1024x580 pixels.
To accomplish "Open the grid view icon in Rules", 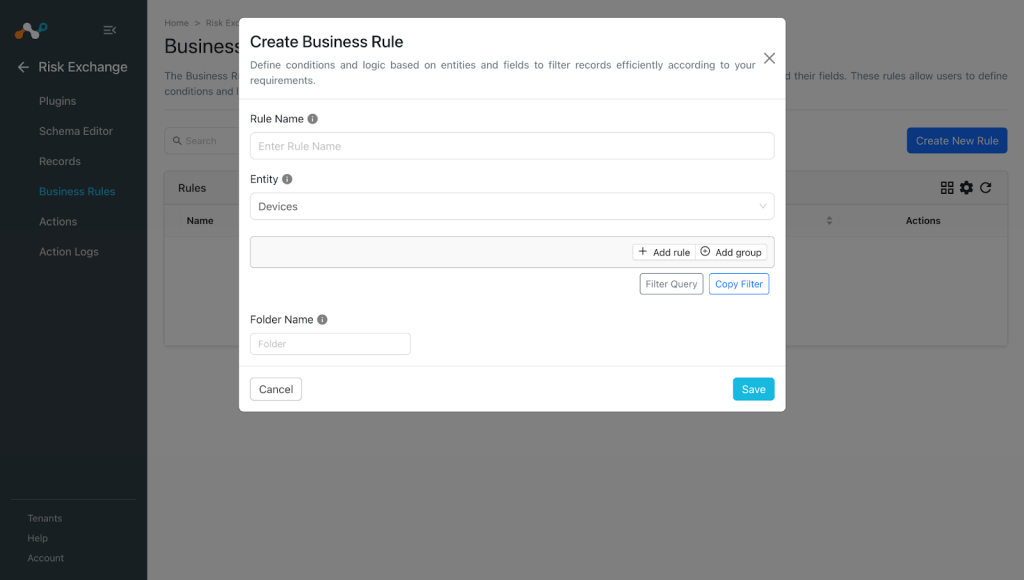I will pos(947,188).
